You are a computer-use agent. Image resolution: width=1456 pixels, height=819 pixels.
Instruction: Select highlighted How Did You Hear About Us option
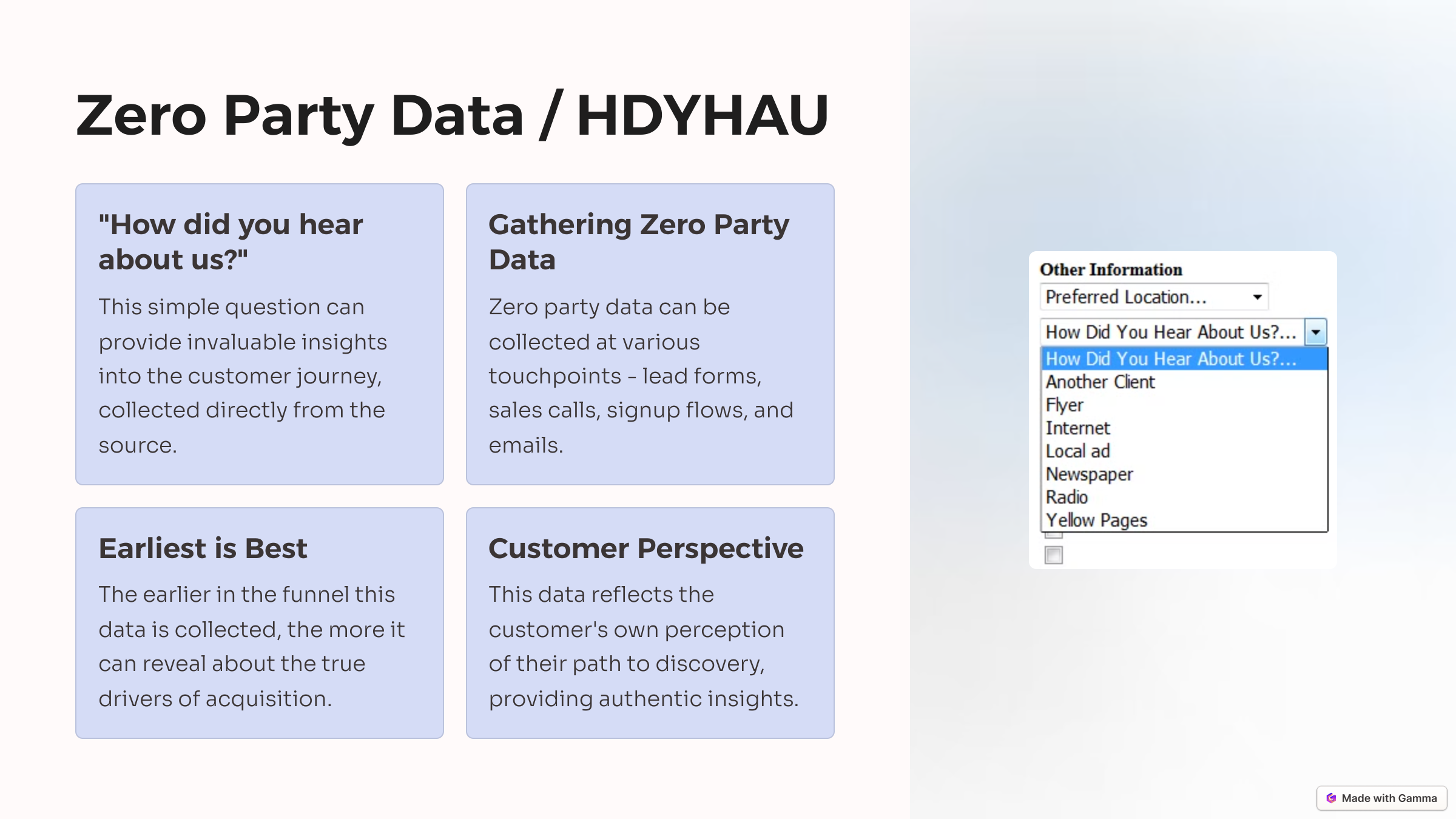point(1184,359)
